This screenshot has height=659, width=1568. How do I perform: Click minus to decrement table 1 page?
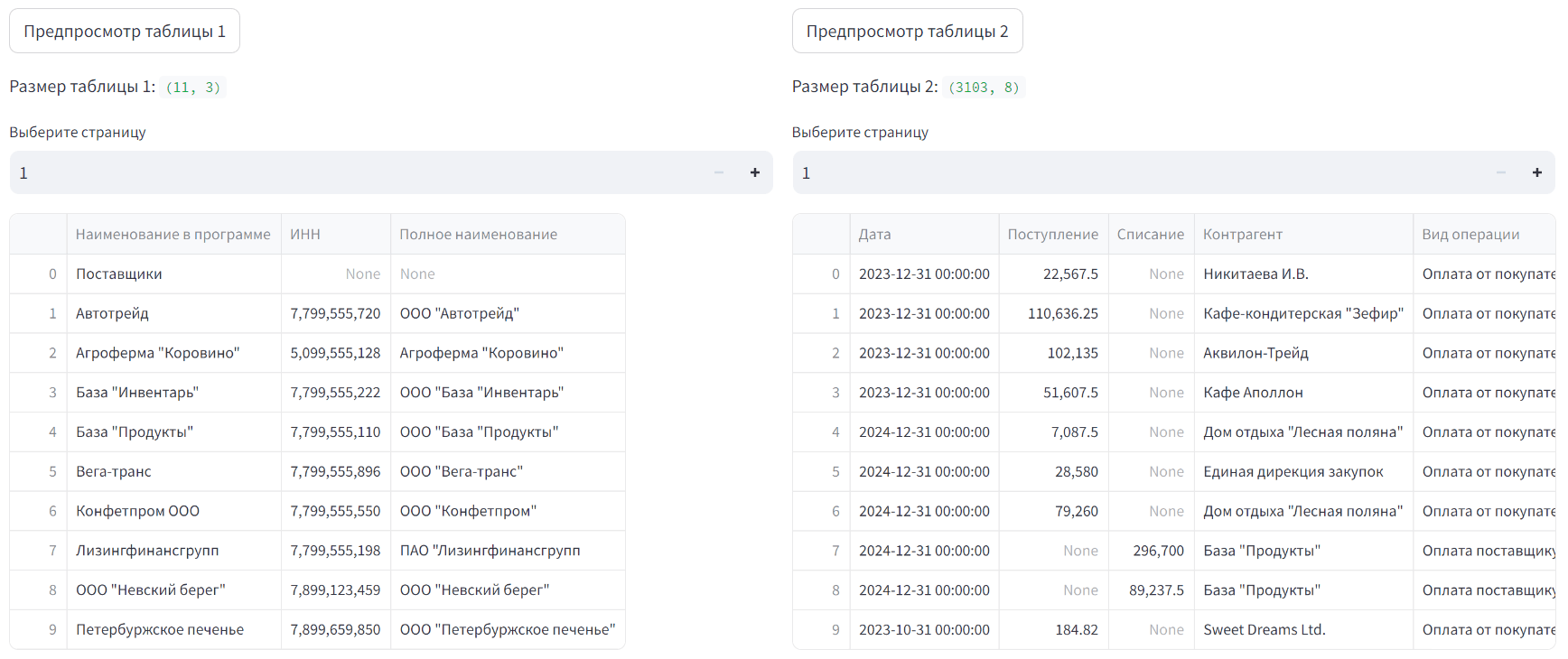pyautogui.click(x=719, y=172)
